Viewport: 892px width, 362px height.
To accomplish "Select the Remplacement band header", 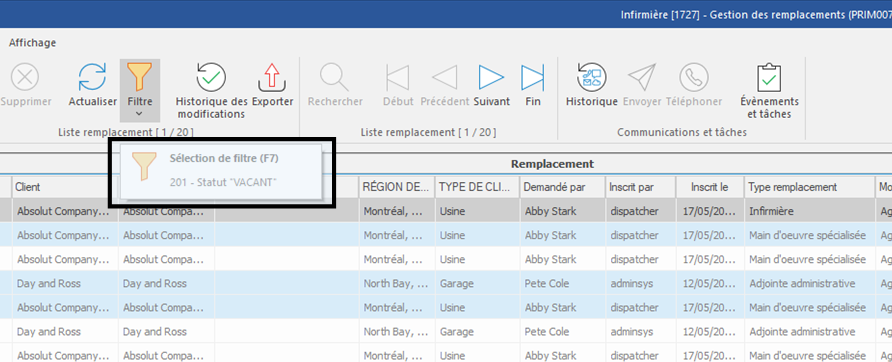I will point(552,164).
